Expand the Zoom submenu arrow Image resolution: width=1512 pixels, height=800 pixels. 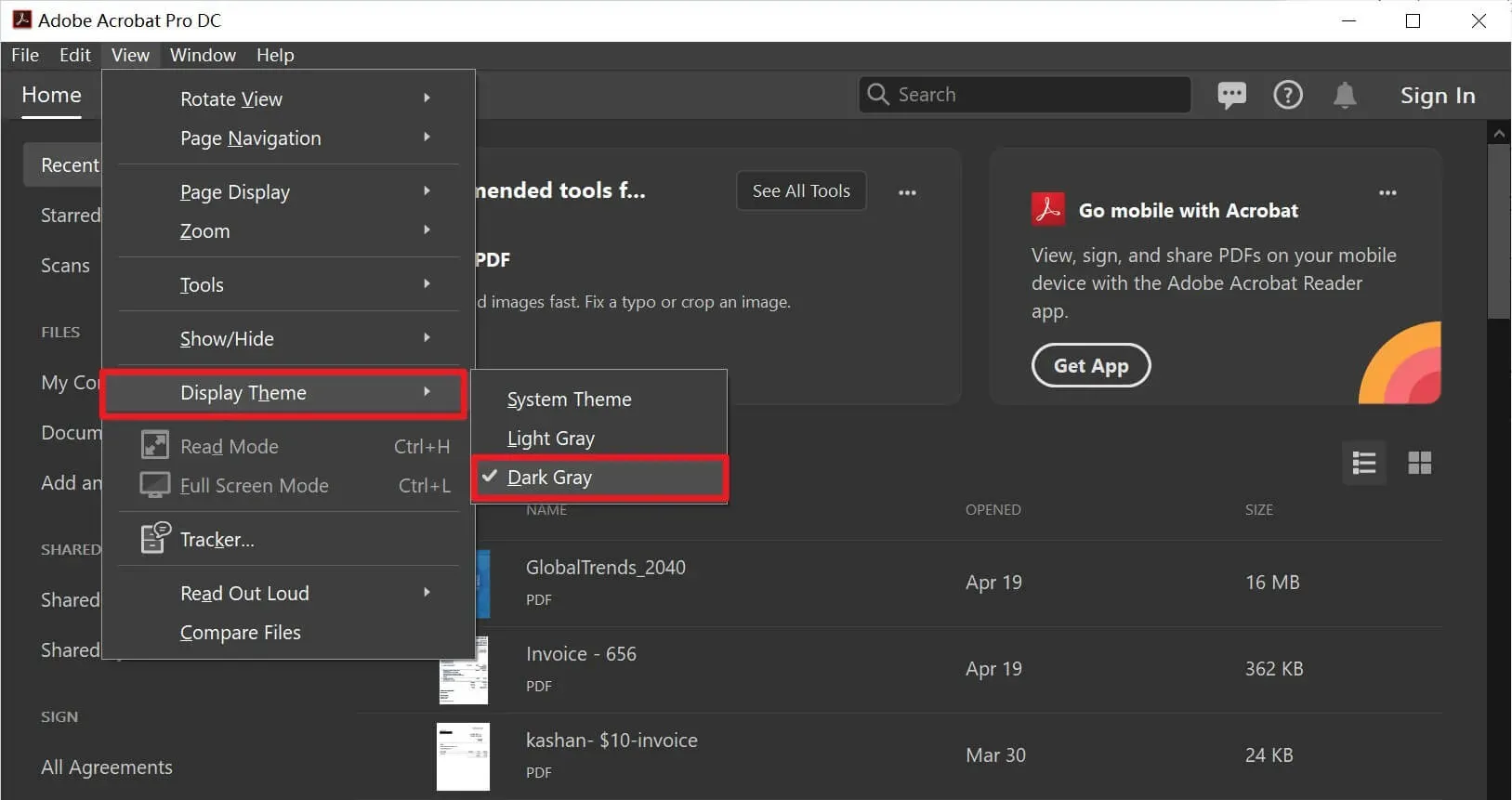pyautogui.click(x=427, y=230)
